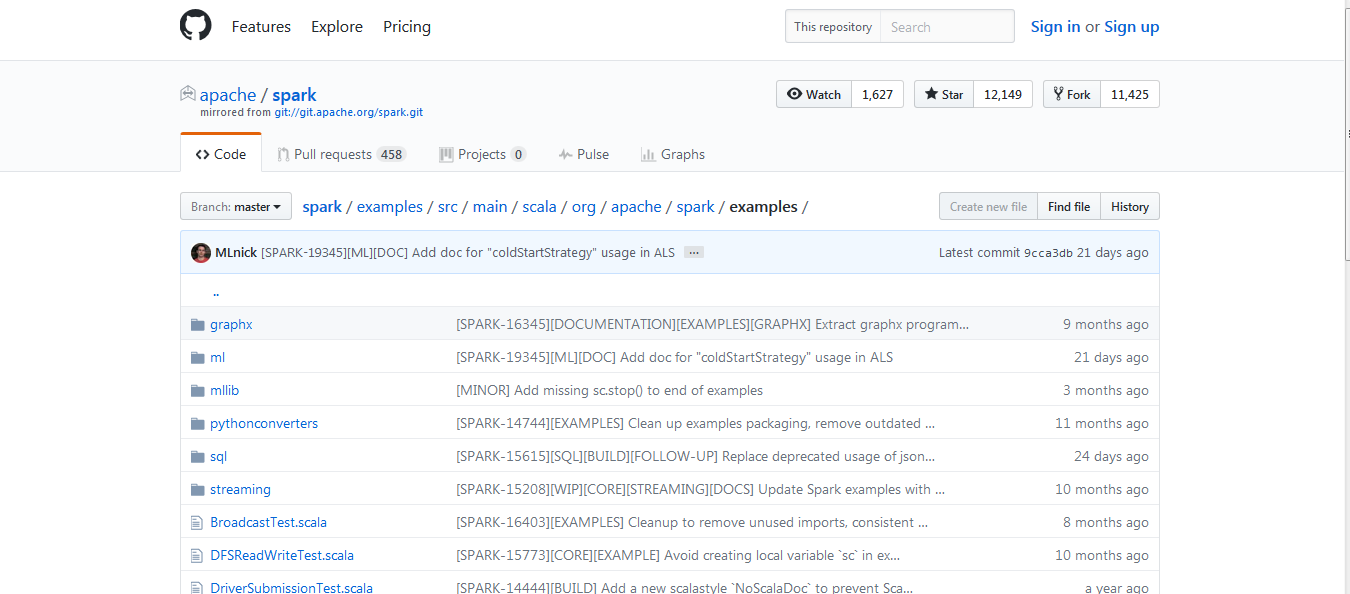The height and width of the screenshot is (594, 1350).
Task: Click the Star button
Action: pos(944,94)
